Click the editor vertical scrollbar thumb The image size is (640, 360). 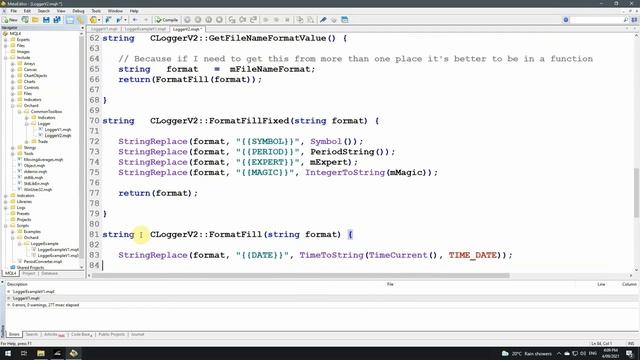(636, 193)
